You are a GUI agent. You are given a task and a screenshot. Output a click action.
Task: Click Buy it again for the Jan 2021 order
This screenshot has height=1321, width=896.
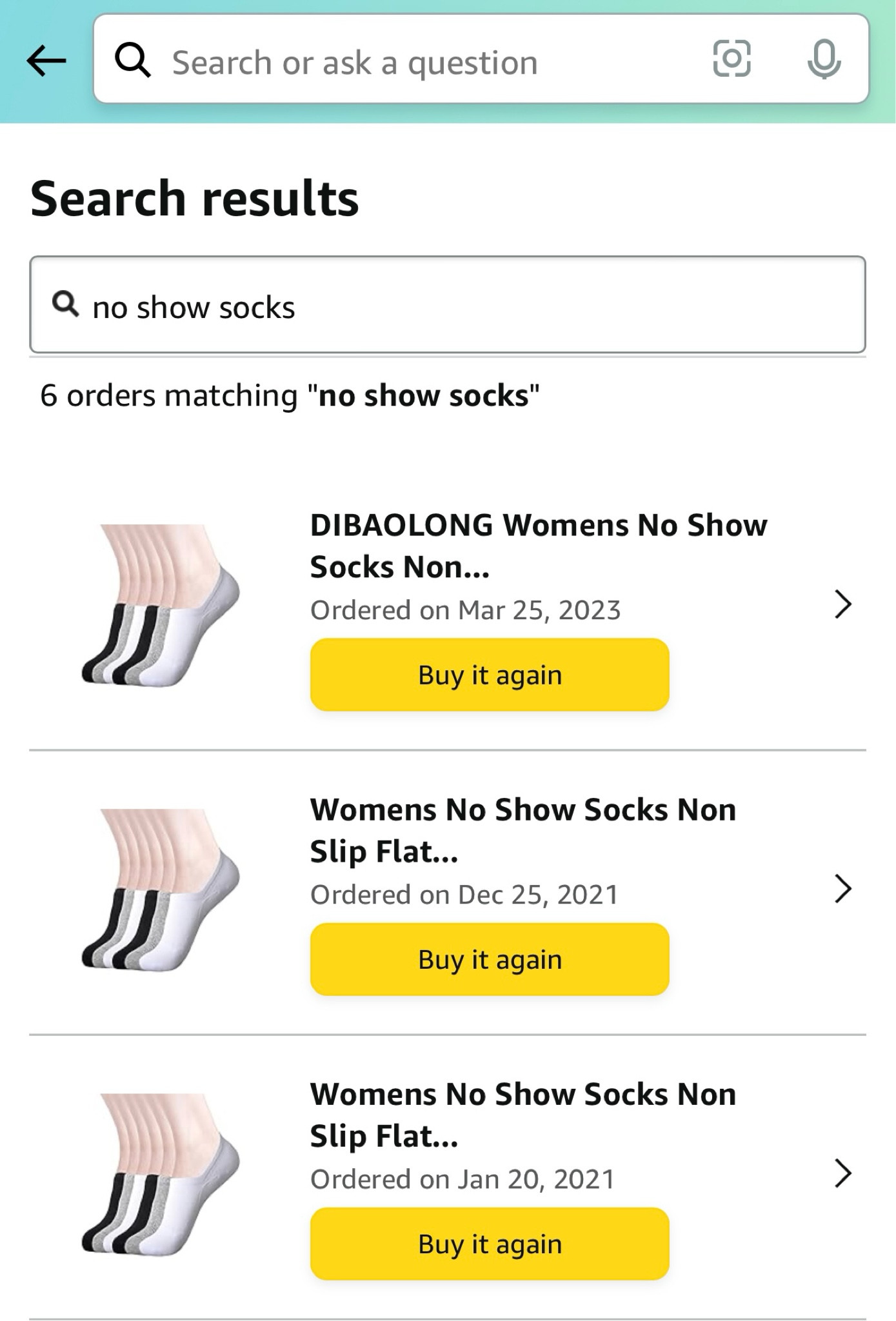(490, 1245)
